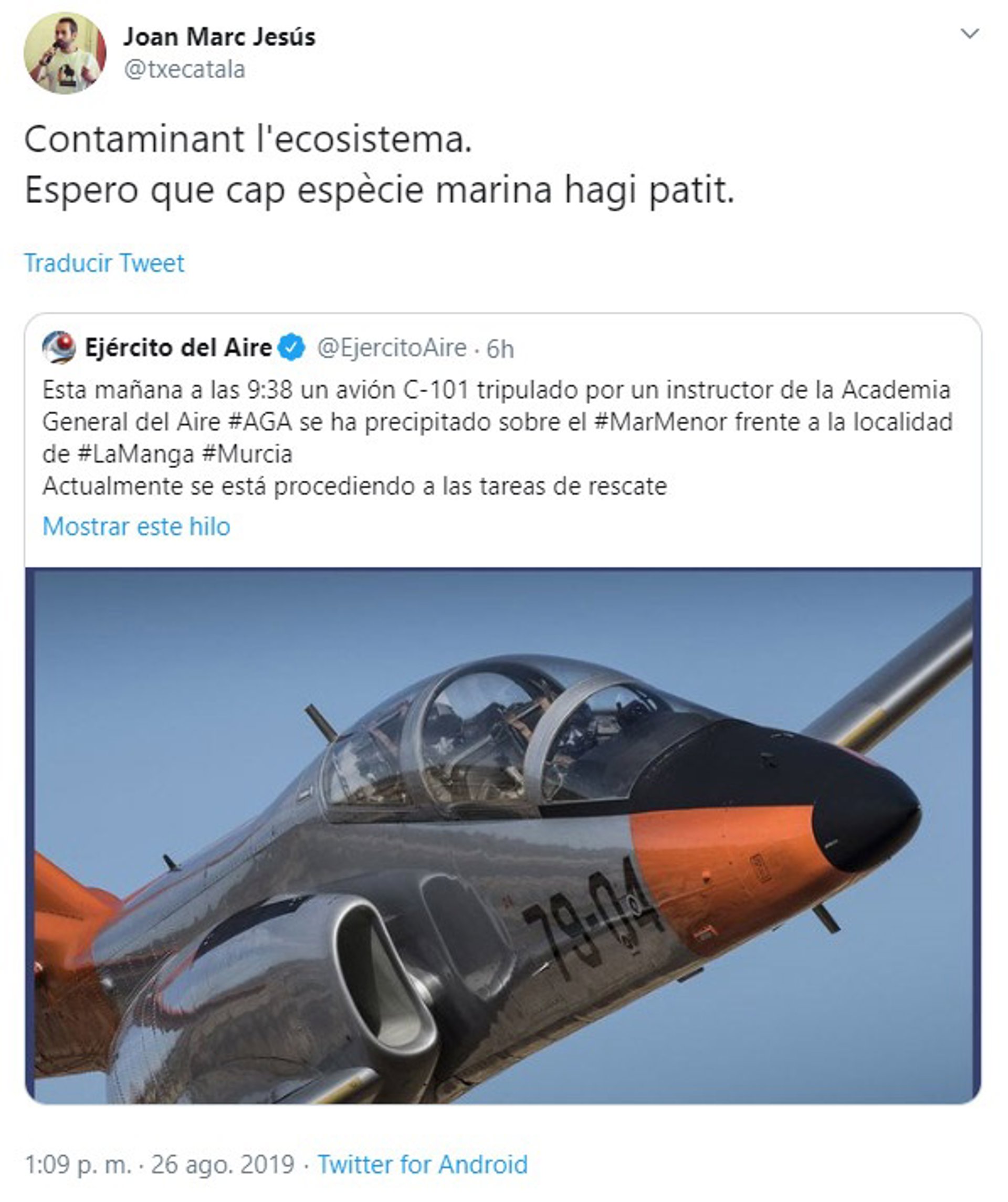Open Joan Marc Jesús profile avatar
Viewport: 1008px width, 1202px height.
pos(65,53)
